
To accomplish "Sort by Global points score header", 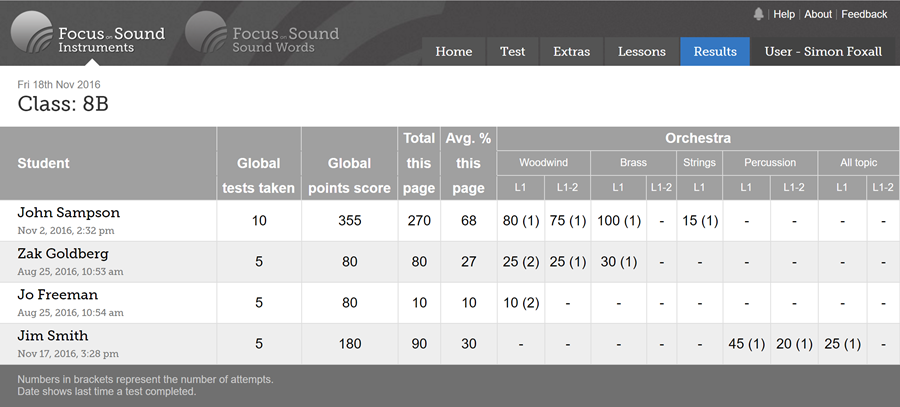I will pos(350,164).
